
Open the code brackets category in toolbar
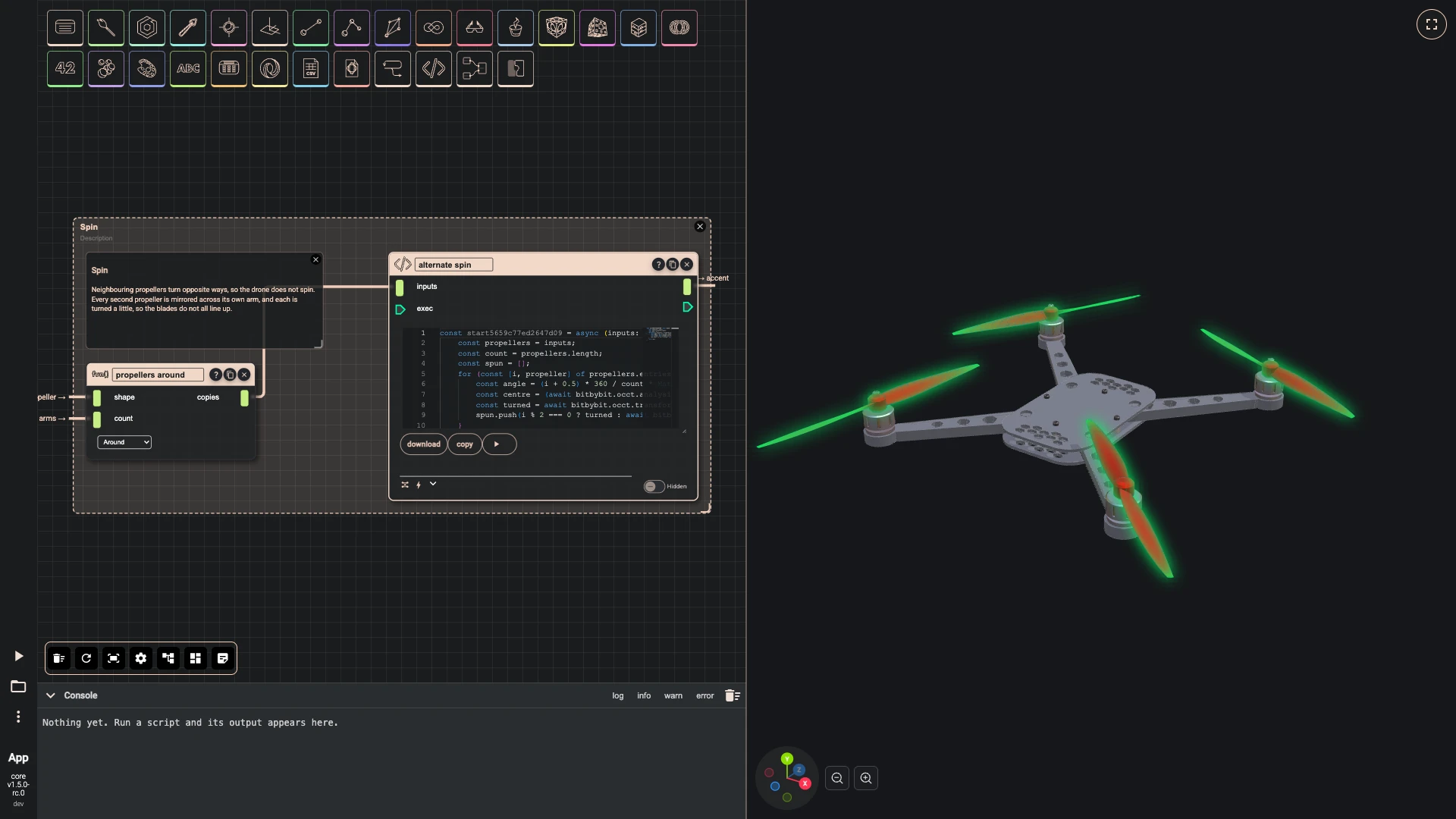(434, 69)
